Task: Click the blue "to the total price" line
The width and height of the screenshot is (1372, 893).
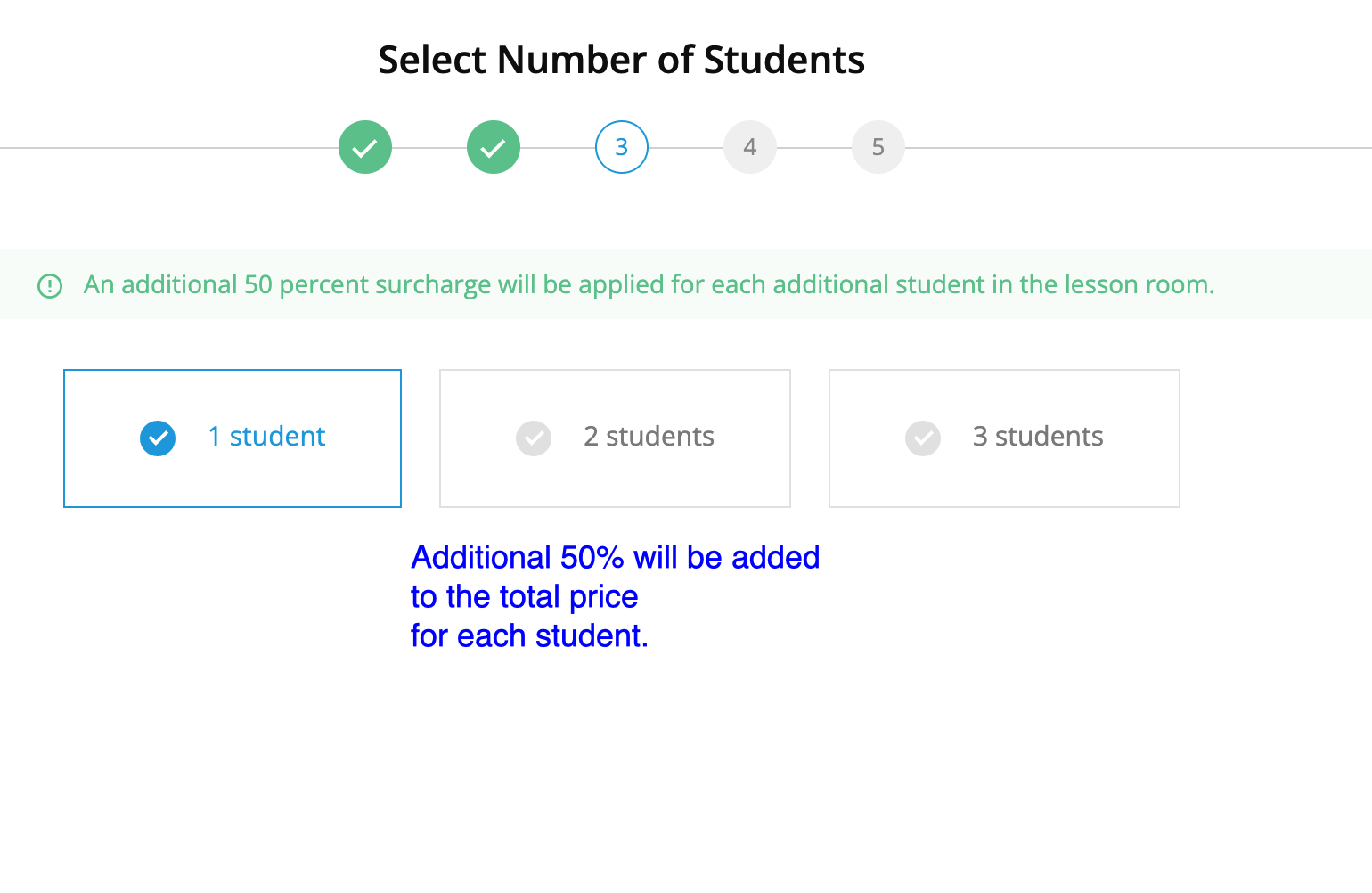Action: (x=524, y=597)
